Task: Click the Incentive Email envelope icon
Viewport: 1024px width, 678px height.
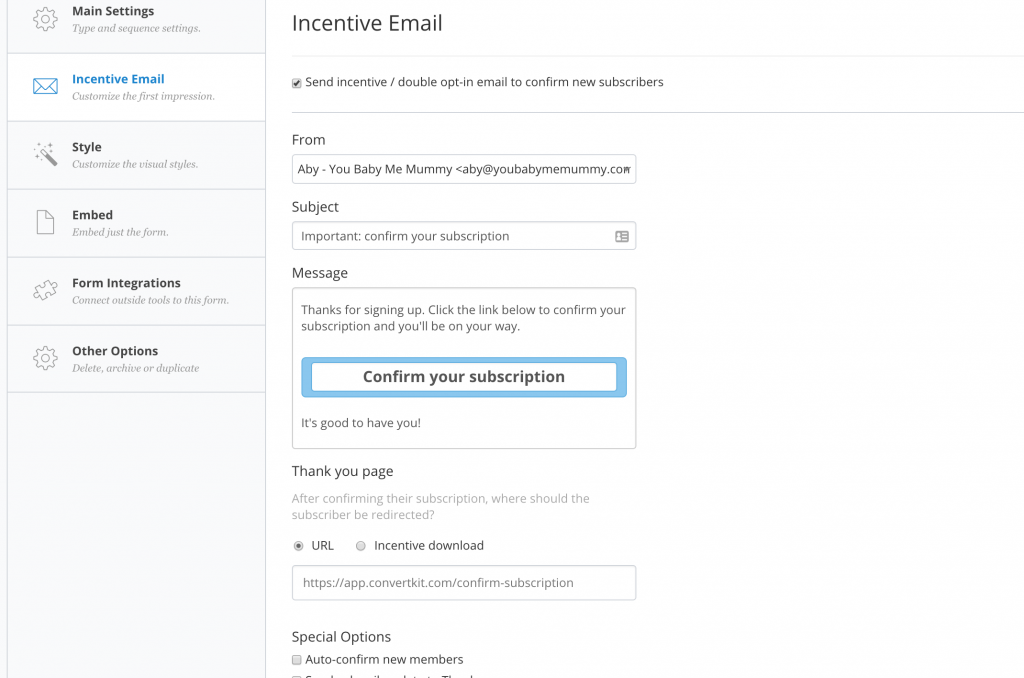Action: tap(45, 86)
